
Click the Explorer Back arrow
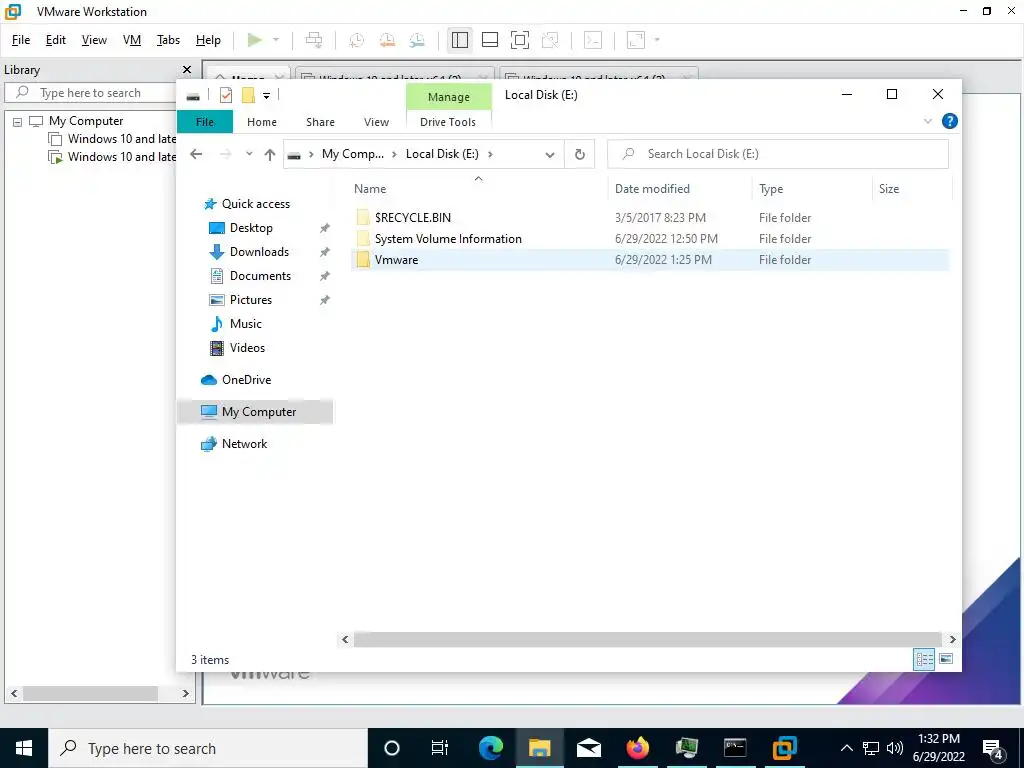[x=196, y=154]
